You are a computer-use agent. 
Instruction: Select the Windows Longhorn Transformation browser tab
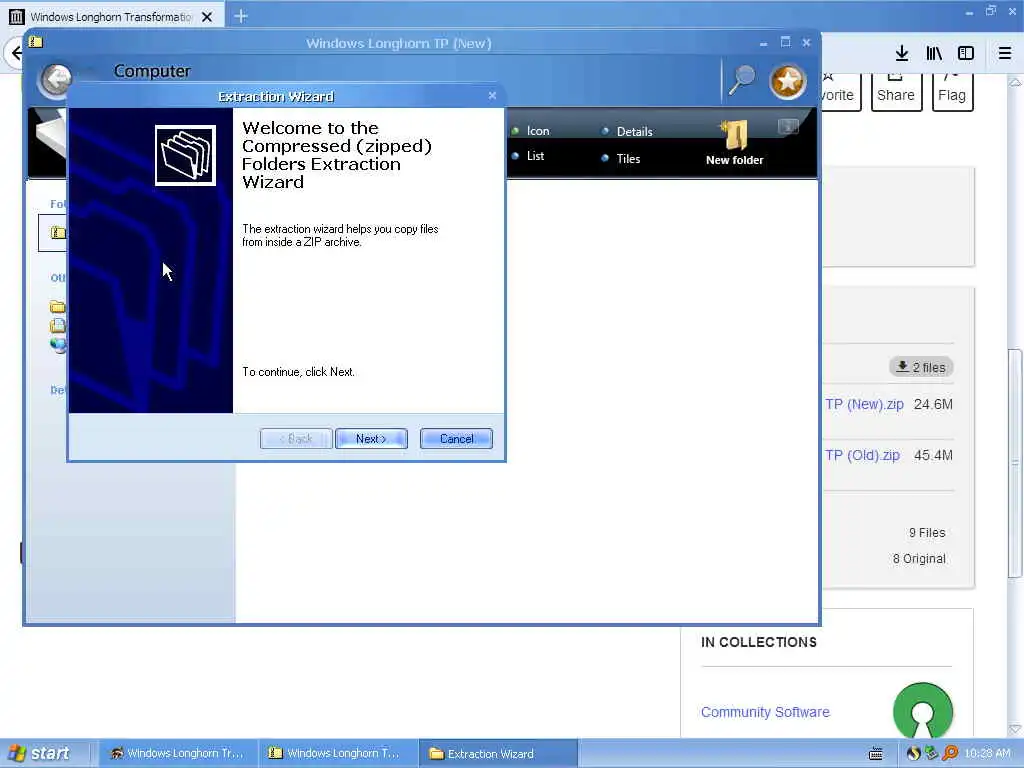pos(112,17)
